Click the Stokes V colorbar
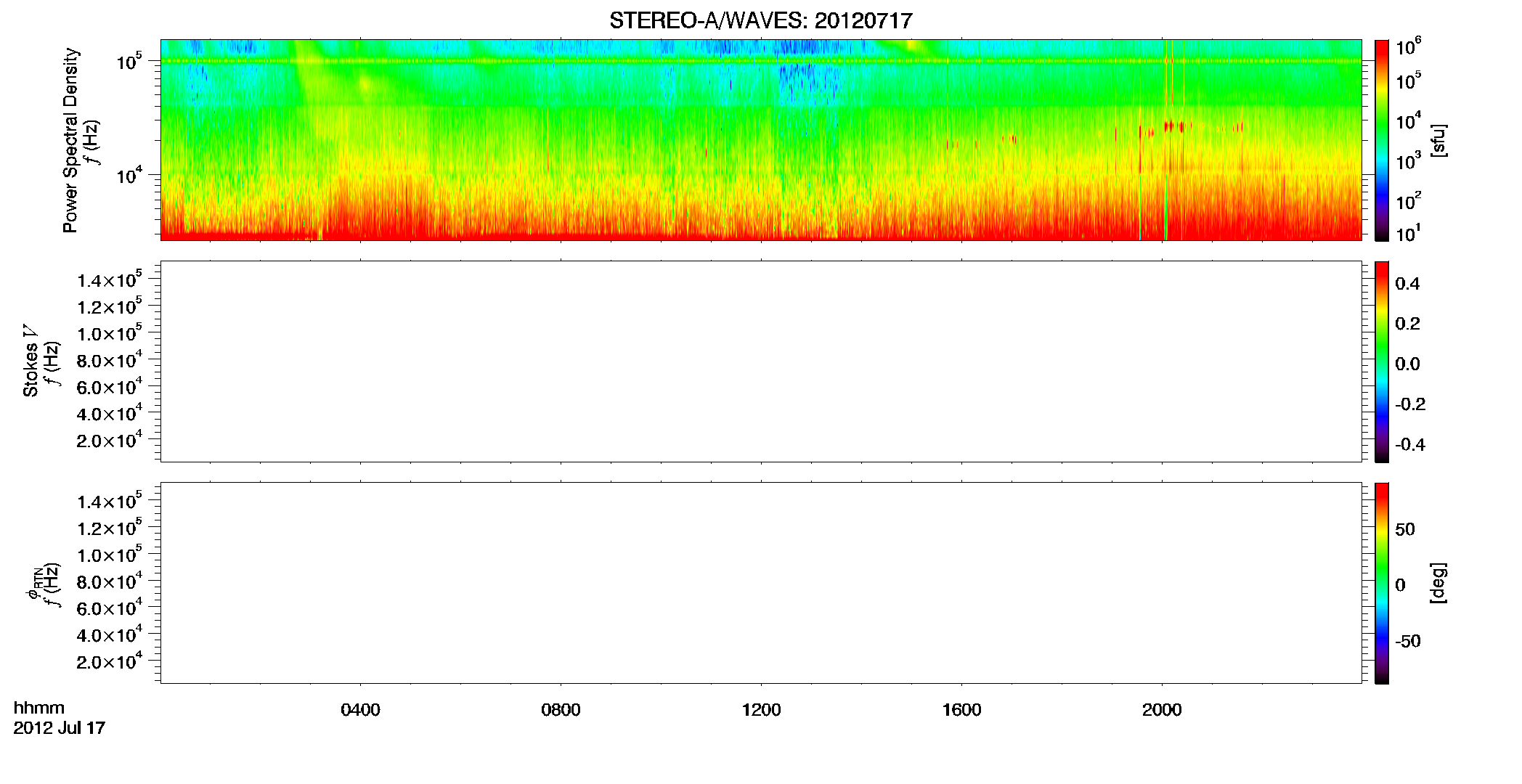 point(1381,362)
